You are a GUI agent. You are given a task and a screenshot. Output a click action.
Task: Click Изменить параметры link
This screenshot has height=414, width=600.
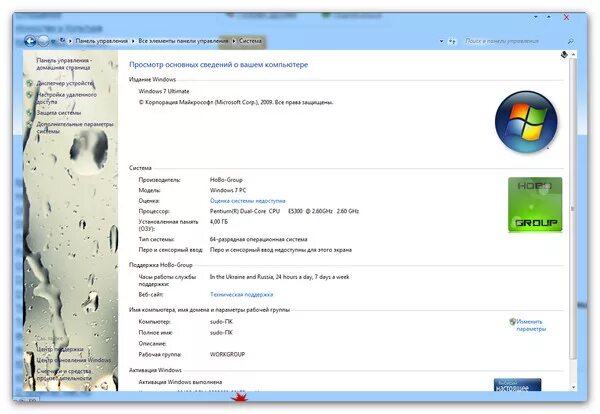pyautogui.click(x=531, y=325)
